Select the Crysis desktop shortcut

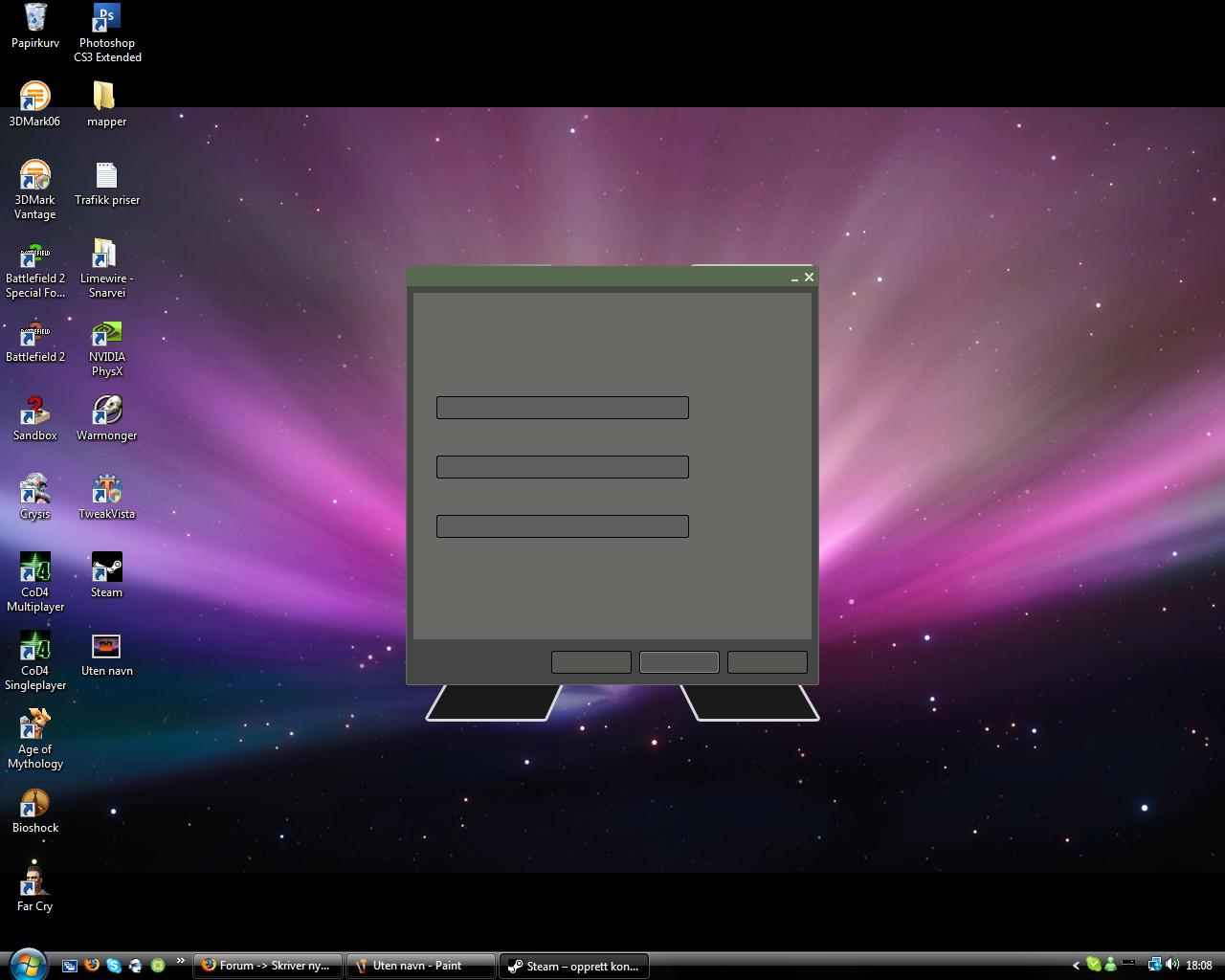(x=35, y=497)
